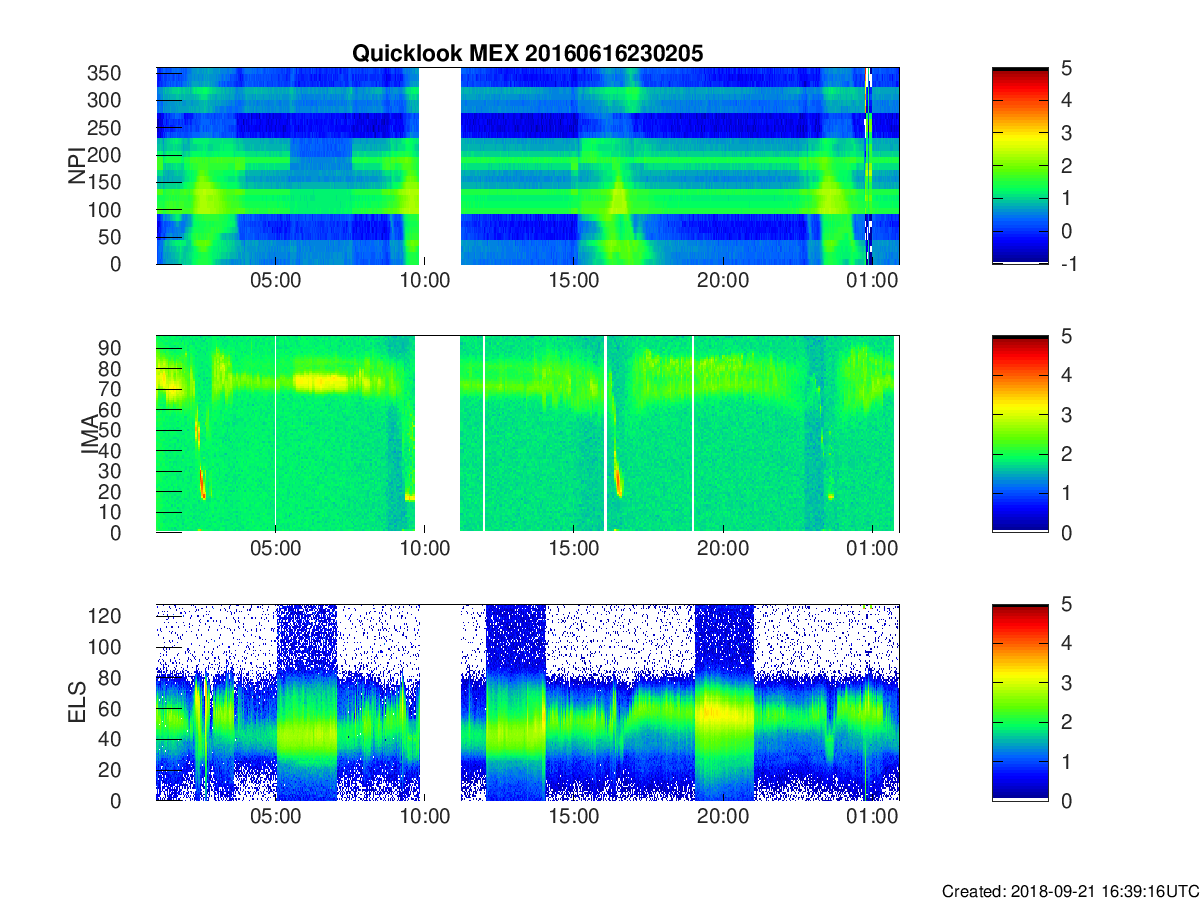The image size is (1200, 900).
Task: Click the NPI panel colorbar
Action: [x=1020, y=166]
